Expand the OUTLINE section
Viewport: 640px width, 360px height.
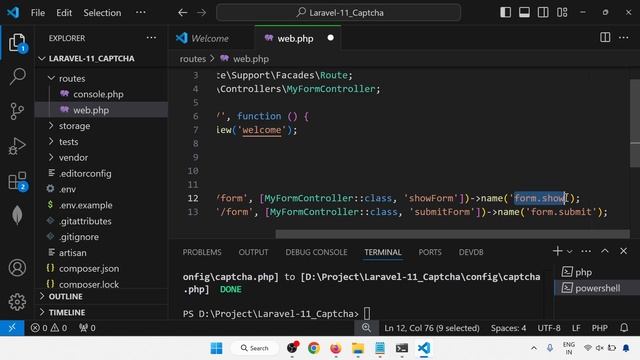pyautogui.click(x=101, y=296)
